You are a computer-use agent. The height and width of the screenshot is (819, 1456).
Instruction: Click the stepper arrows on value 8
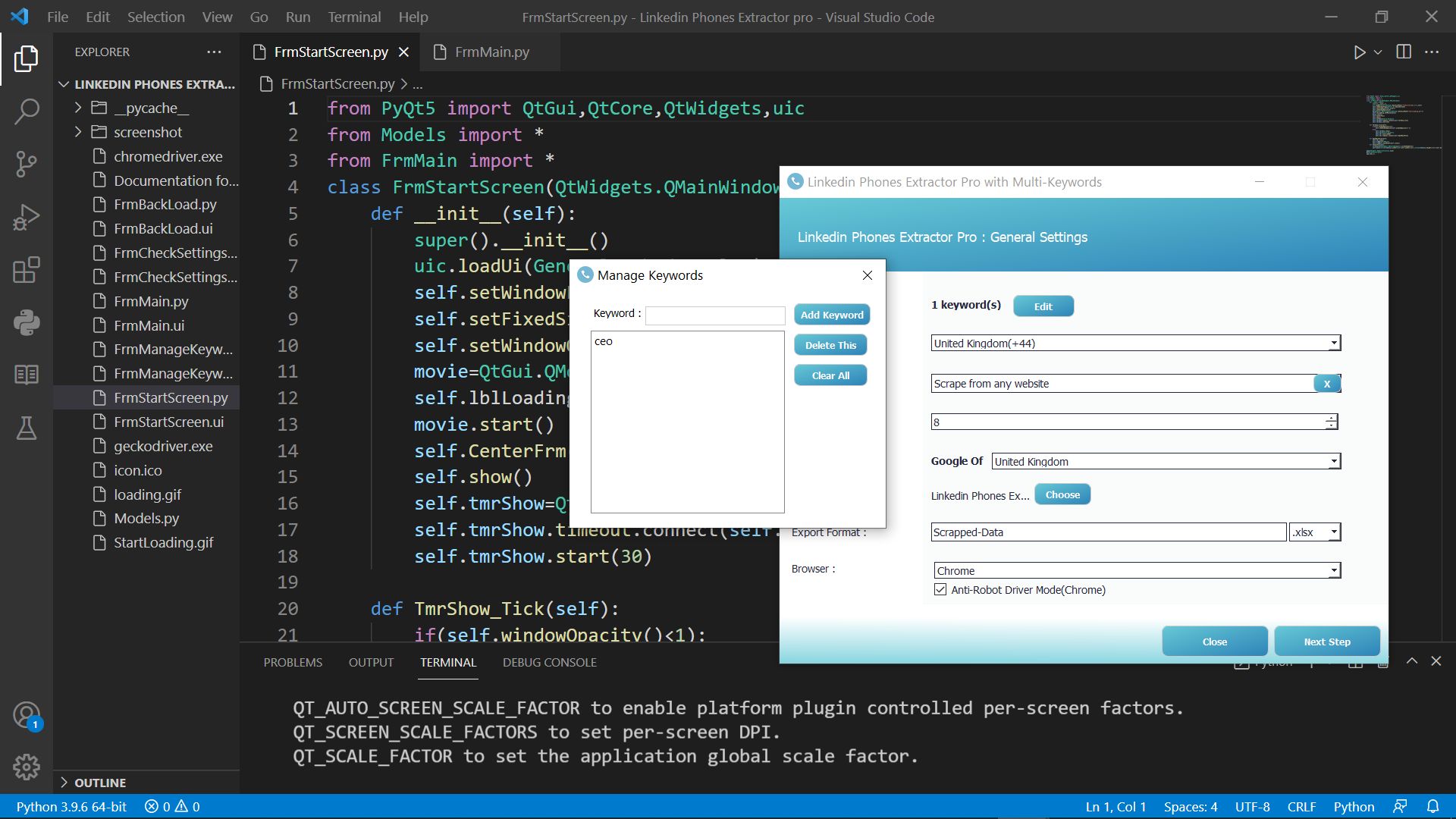click(1331, 422)
